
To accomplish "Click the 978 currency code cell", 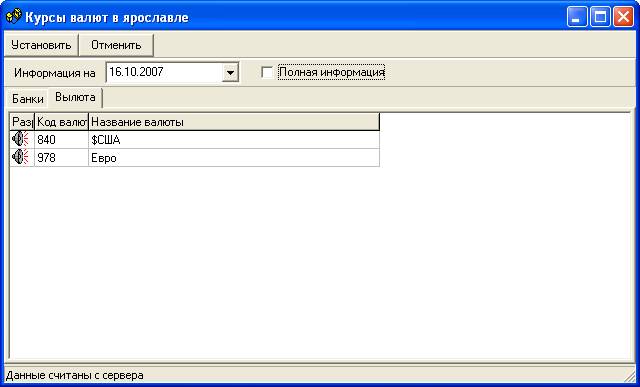I will click(62, 158).
